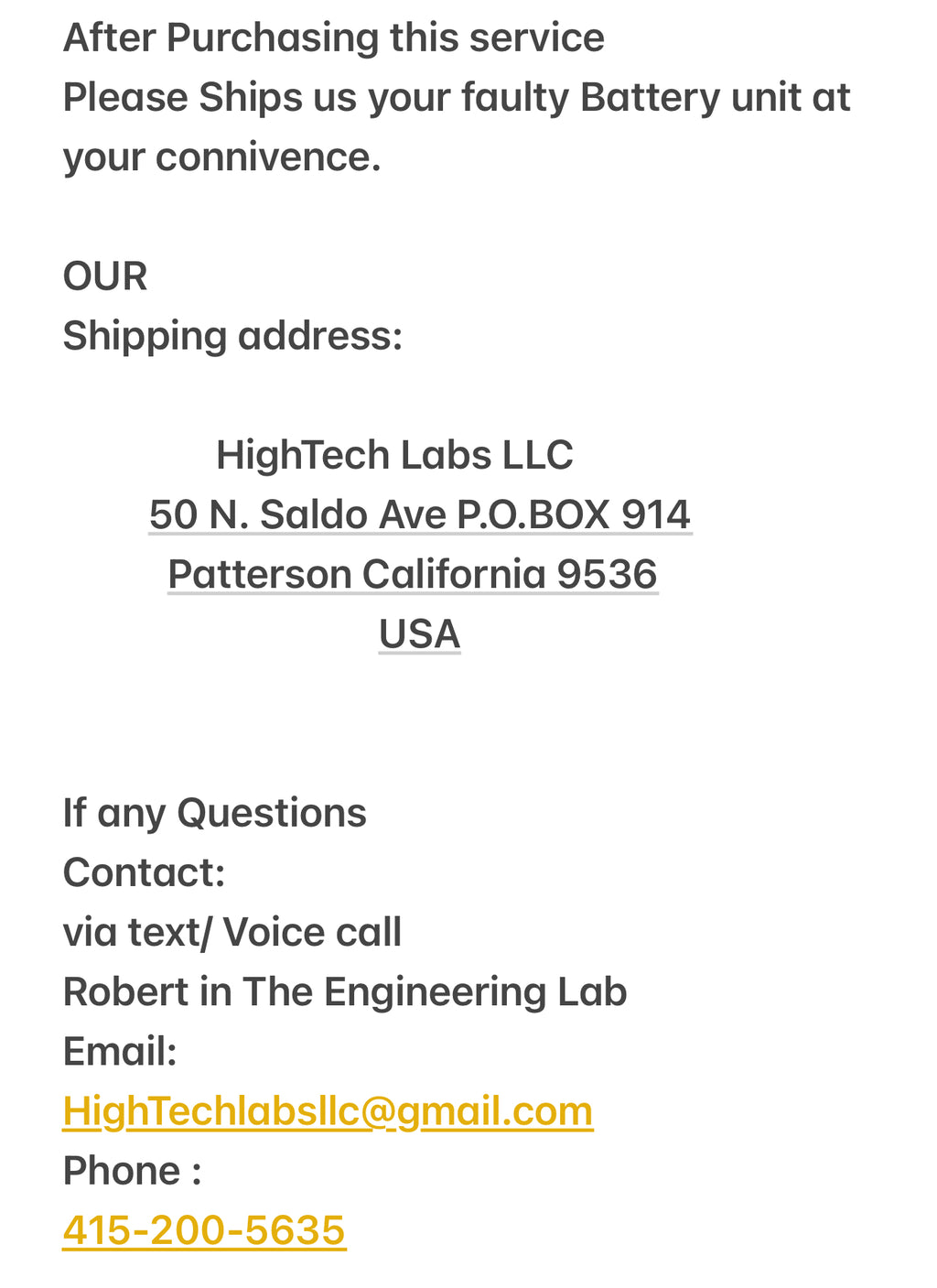Tap the 'If any Questions' text
The width and height of the screenshot is (937, 1288).
[214, 813]
